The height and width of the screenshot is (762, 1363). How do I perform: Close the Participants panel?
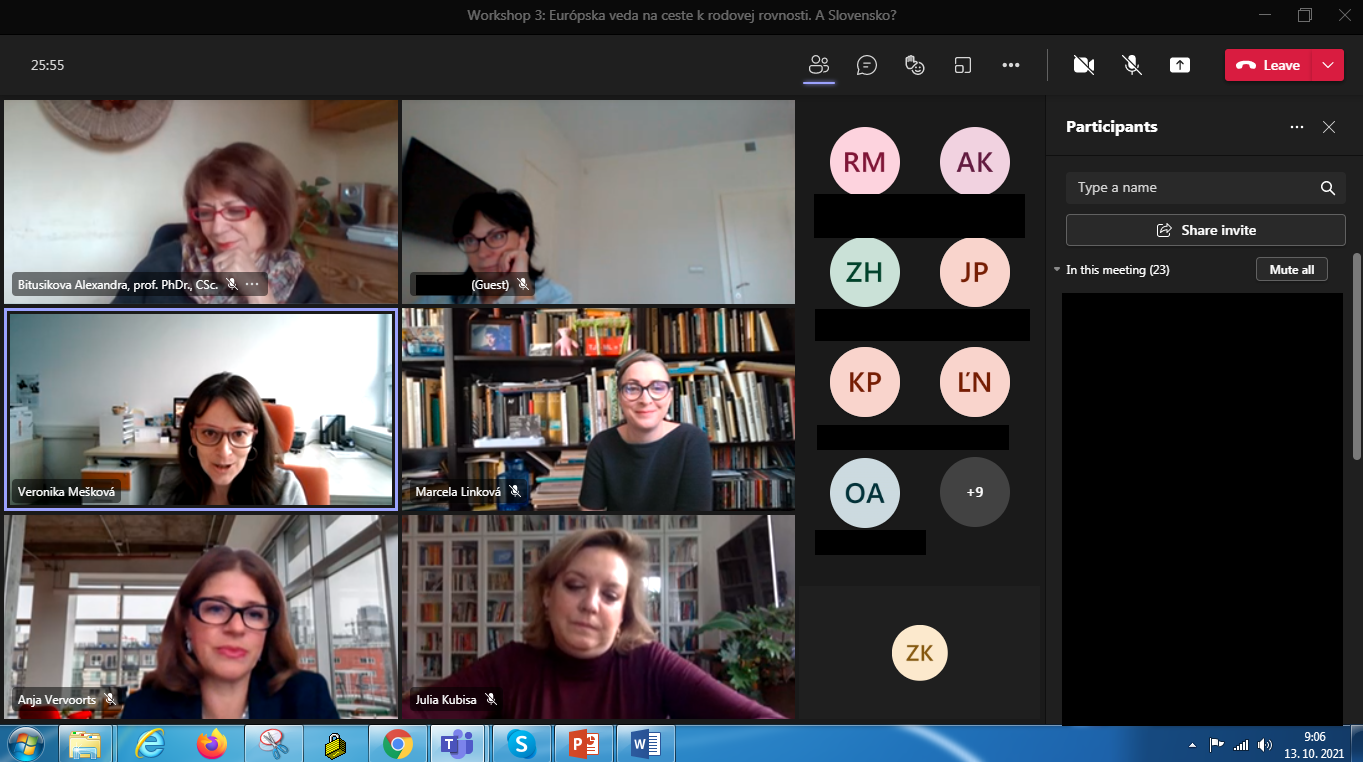(x=1329, y=127)
